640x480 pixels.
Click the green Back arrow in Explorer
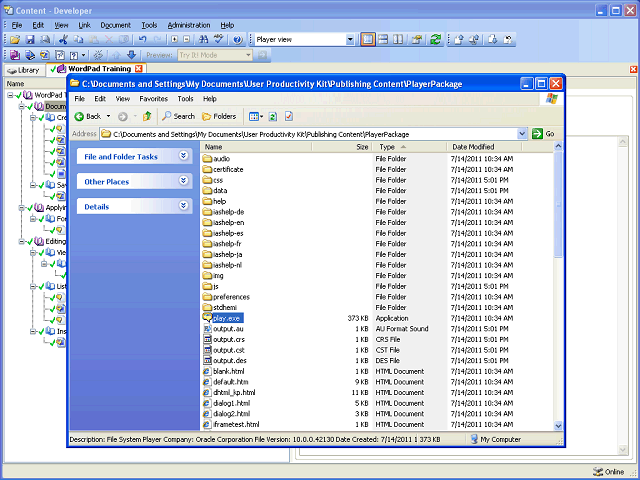pyautogui.click(x=79, y=116)
